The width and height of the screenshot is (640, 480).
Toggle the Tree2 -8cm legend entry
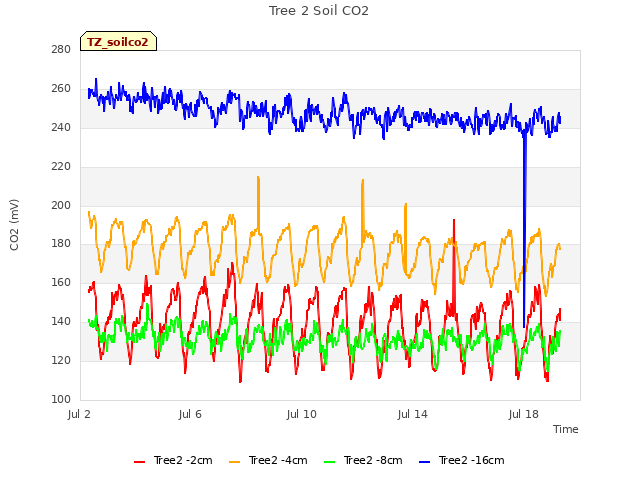(363, 460)
